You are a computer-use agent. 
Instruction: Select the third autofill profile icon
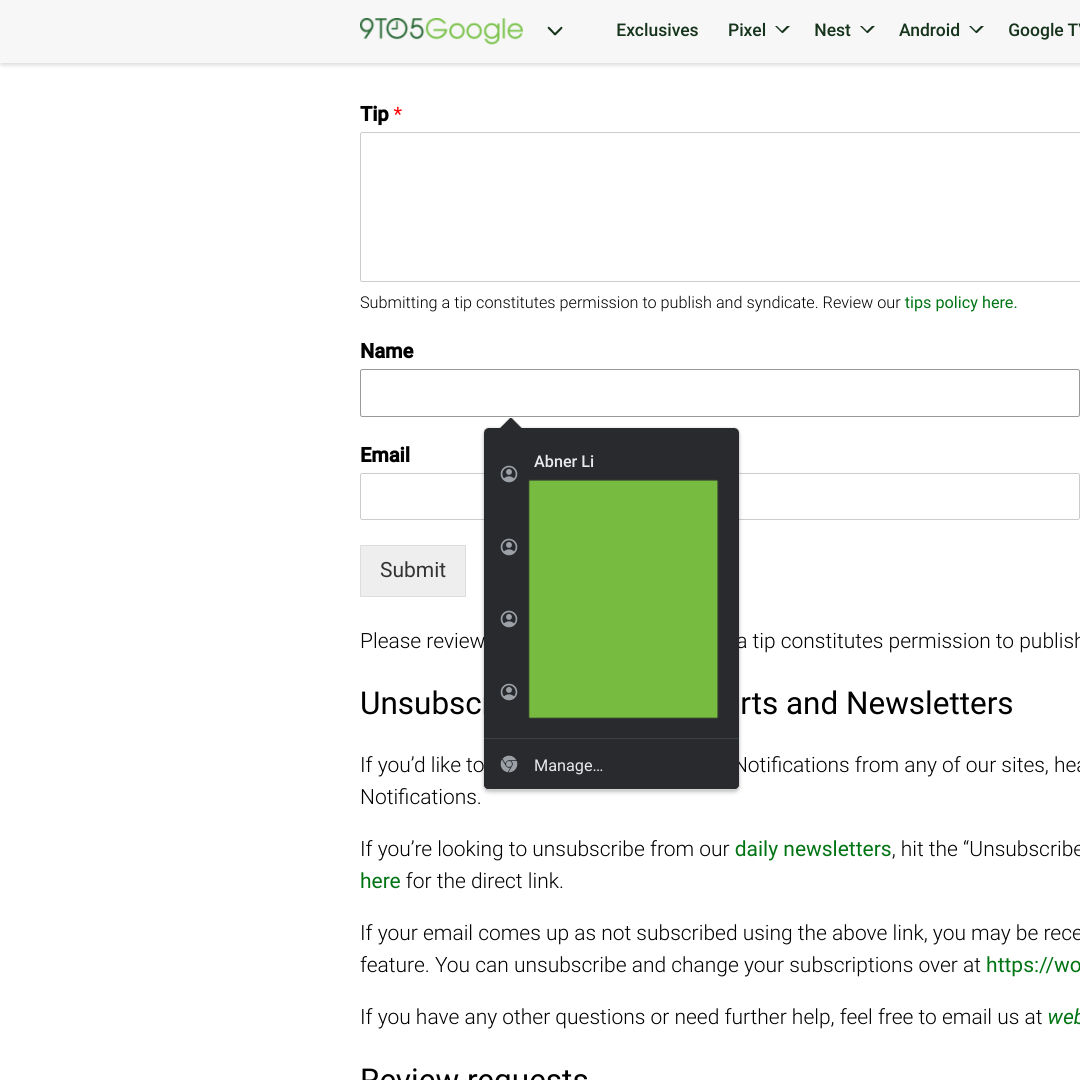509,619
